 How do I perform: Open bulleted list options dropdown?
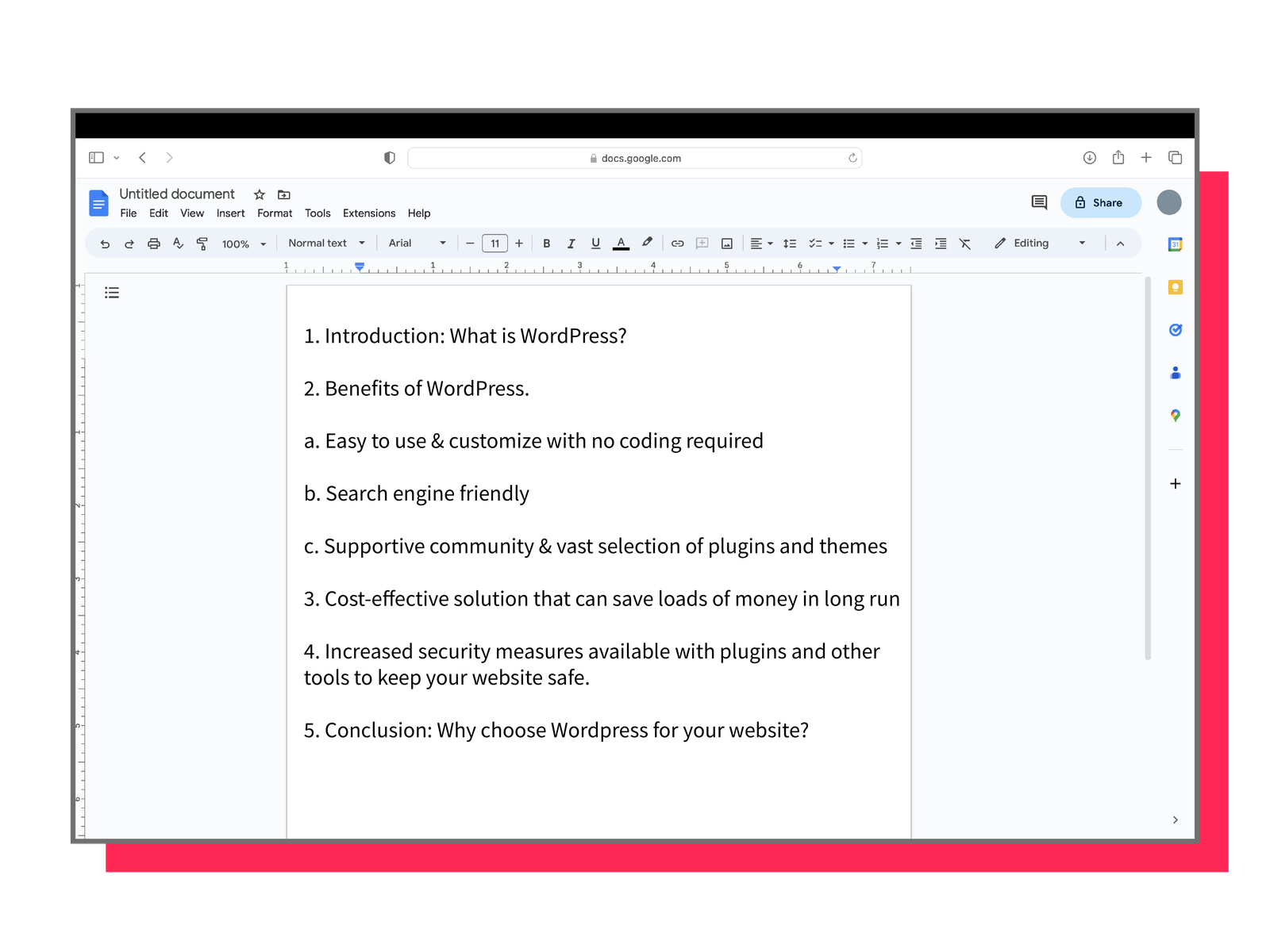(864, 244)
